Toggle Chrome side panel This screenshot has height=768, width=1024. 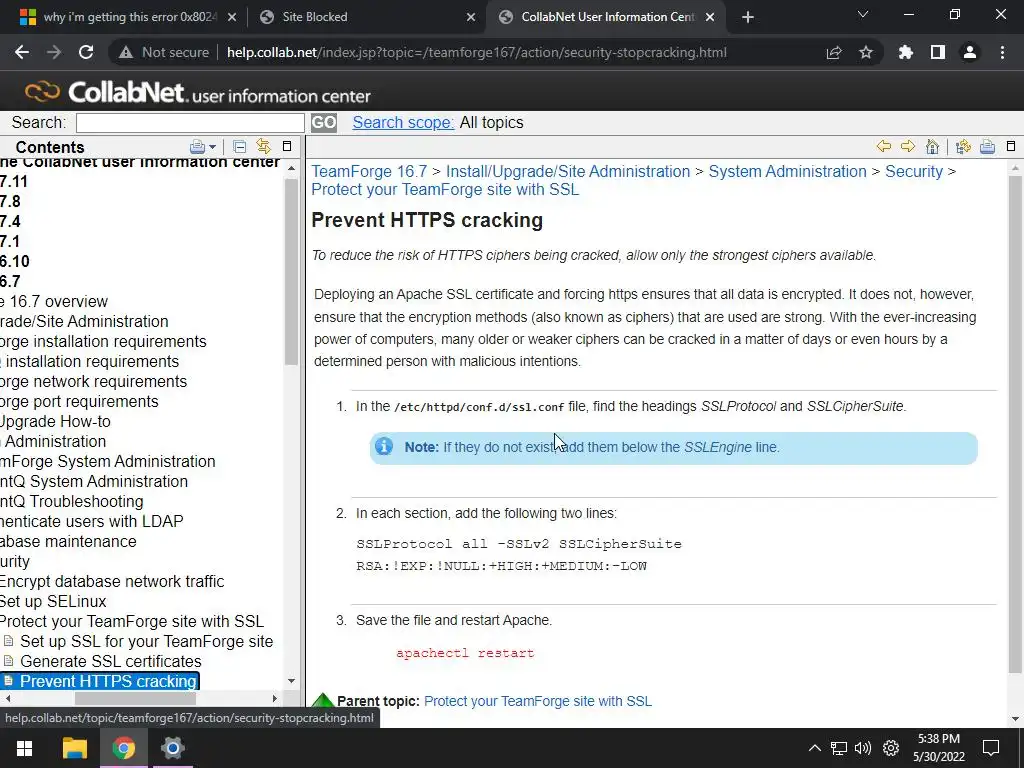[x=938, y=52]
